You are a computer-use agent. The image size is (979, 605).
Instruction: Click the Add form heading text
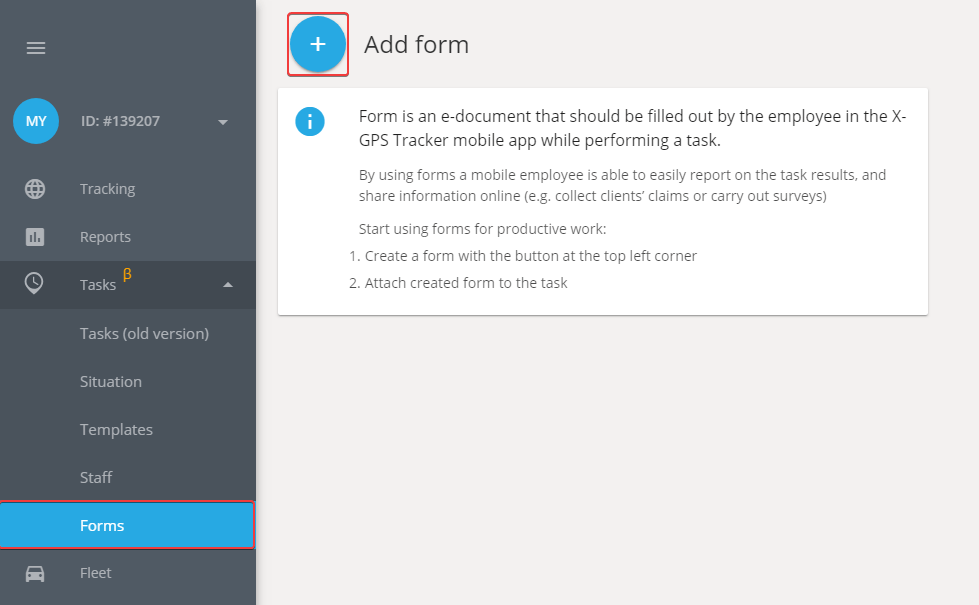point(416,44)
